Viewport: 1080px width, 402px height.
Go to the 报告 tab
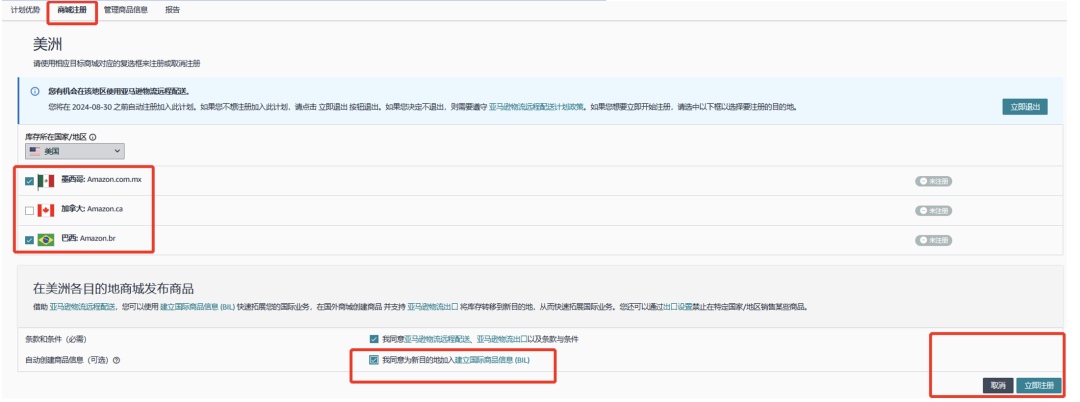click(x=173, y=10)
